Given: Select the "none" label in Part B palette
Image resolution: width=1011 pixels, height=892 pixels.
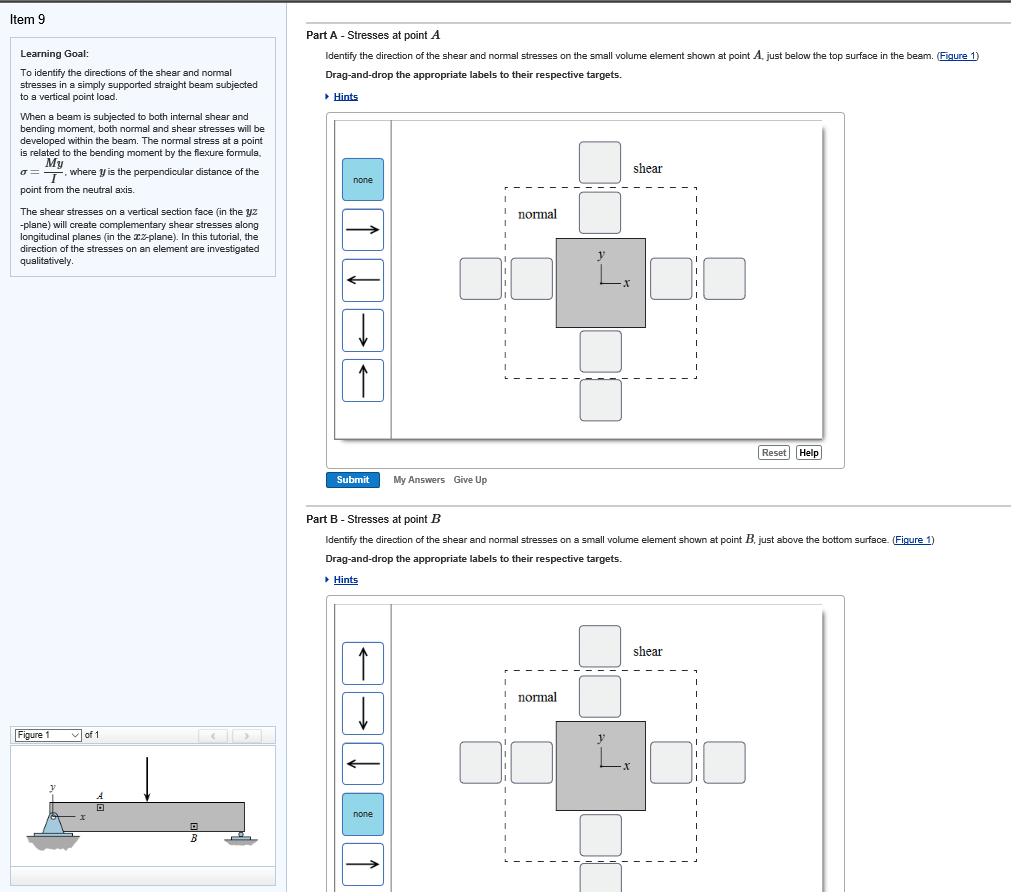Looking at the screenshot, I should click(x=362, y=813).
